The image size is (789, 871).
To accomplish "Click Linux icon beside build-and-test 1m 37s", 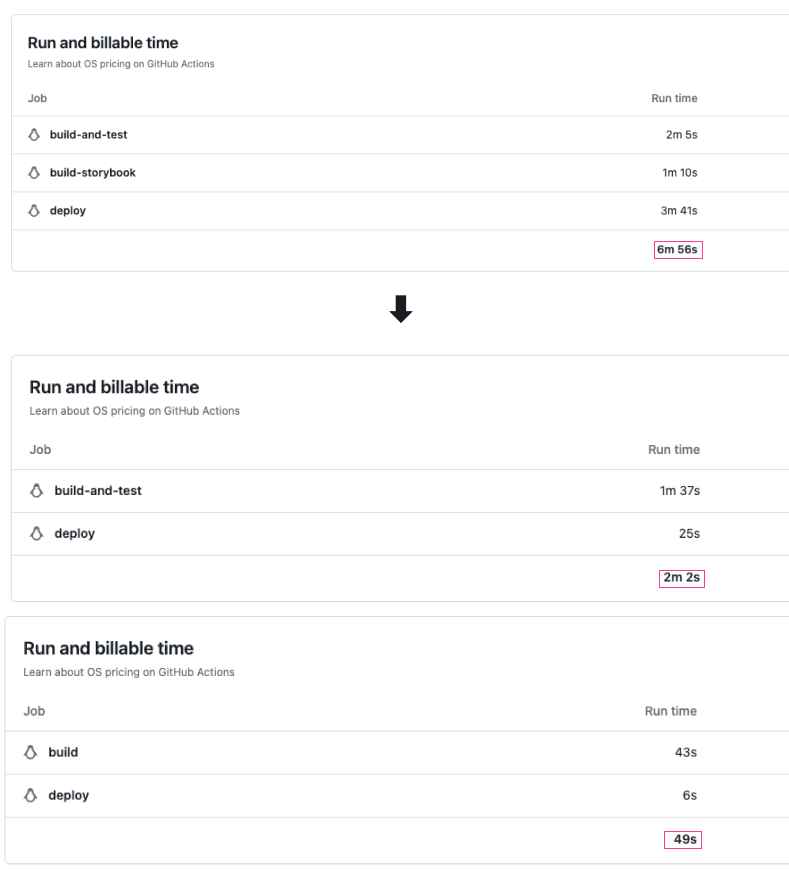I will pos(37,490).
